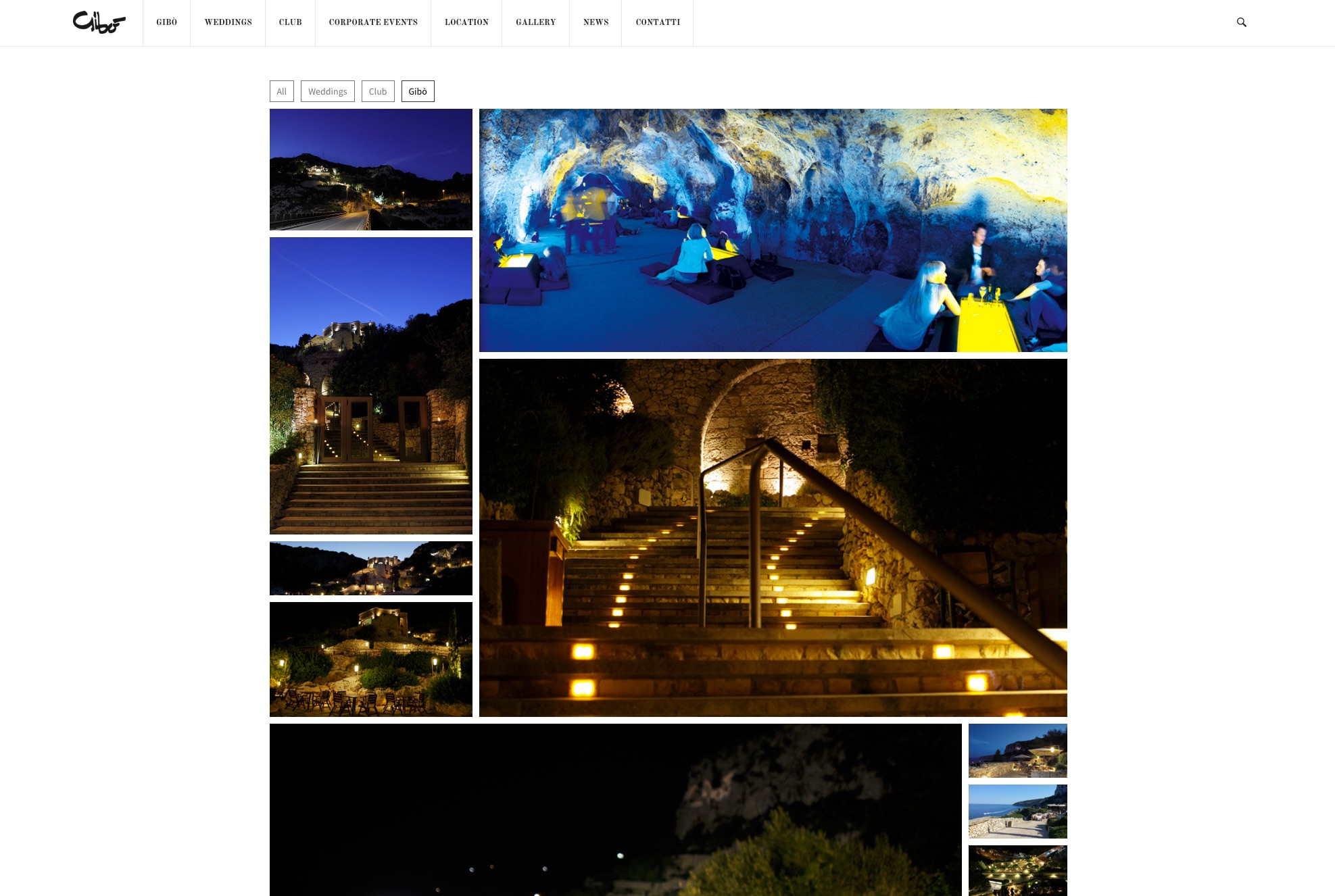Viewport: 1335px width, 896px height.
Task: Open the GIBÒ menu item
Action: coord(167,22)
